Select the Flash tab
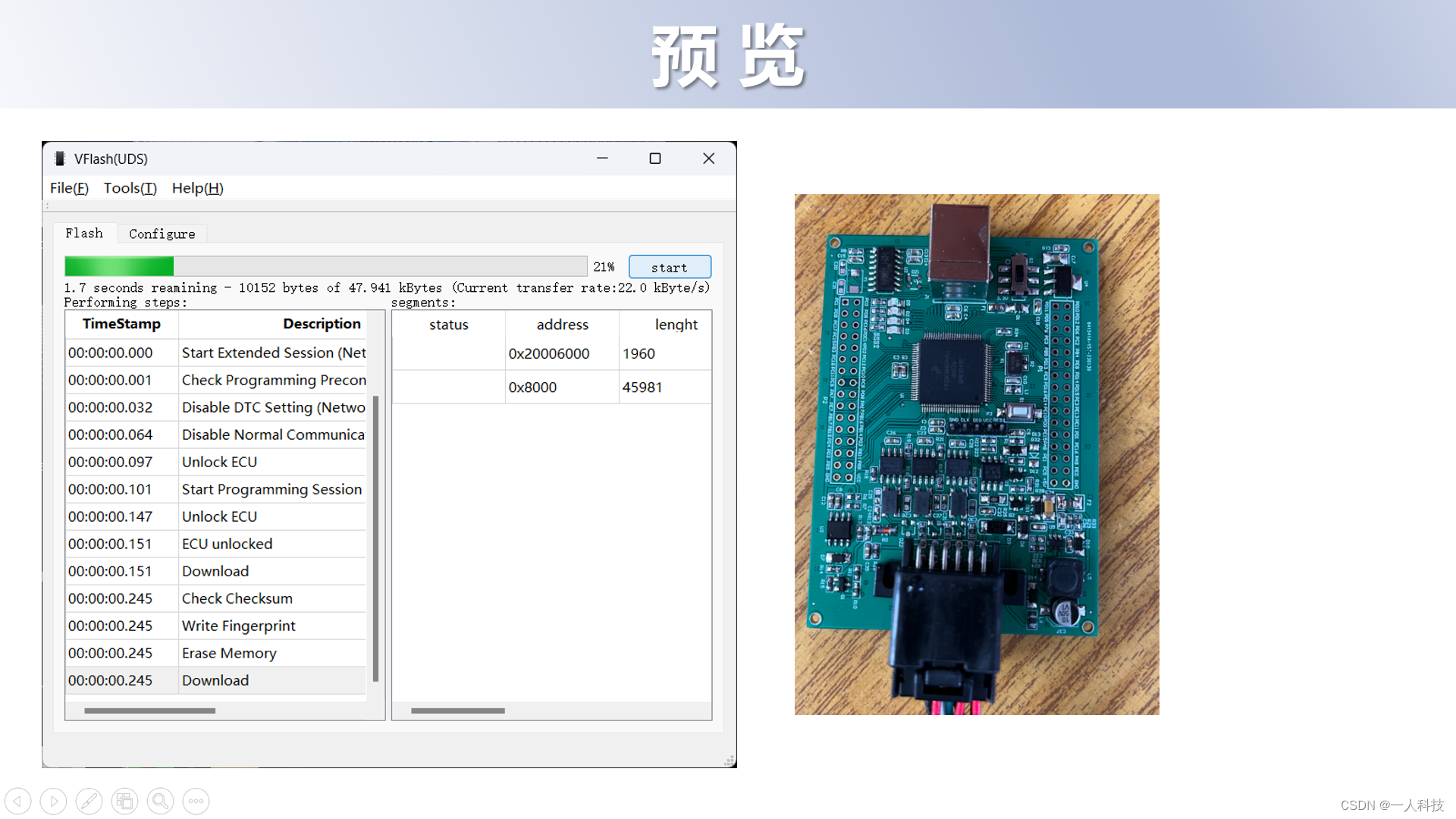 pos(84,234)
